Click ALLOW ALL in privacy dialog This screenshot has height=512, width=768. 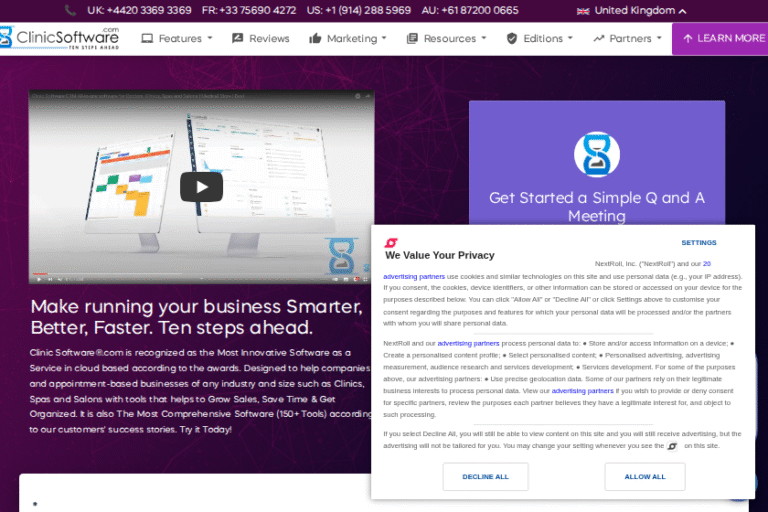(645, 477)
